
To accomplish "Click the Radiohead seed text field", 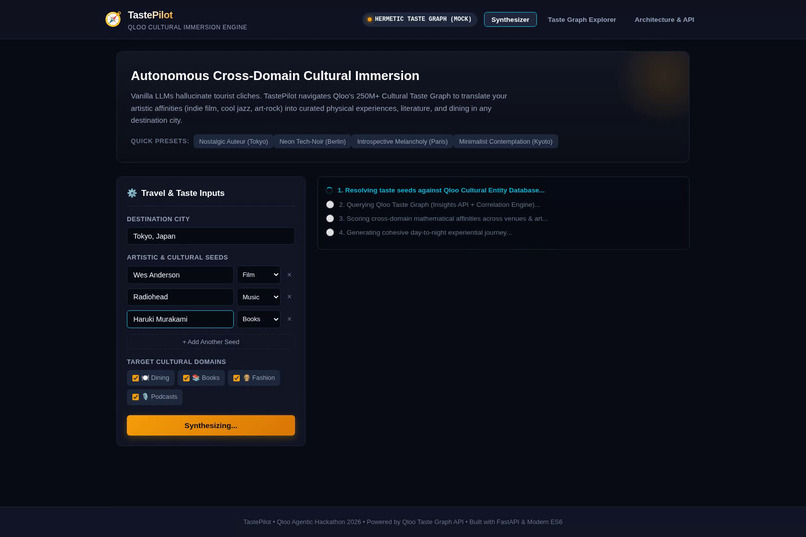I will 180,297.
